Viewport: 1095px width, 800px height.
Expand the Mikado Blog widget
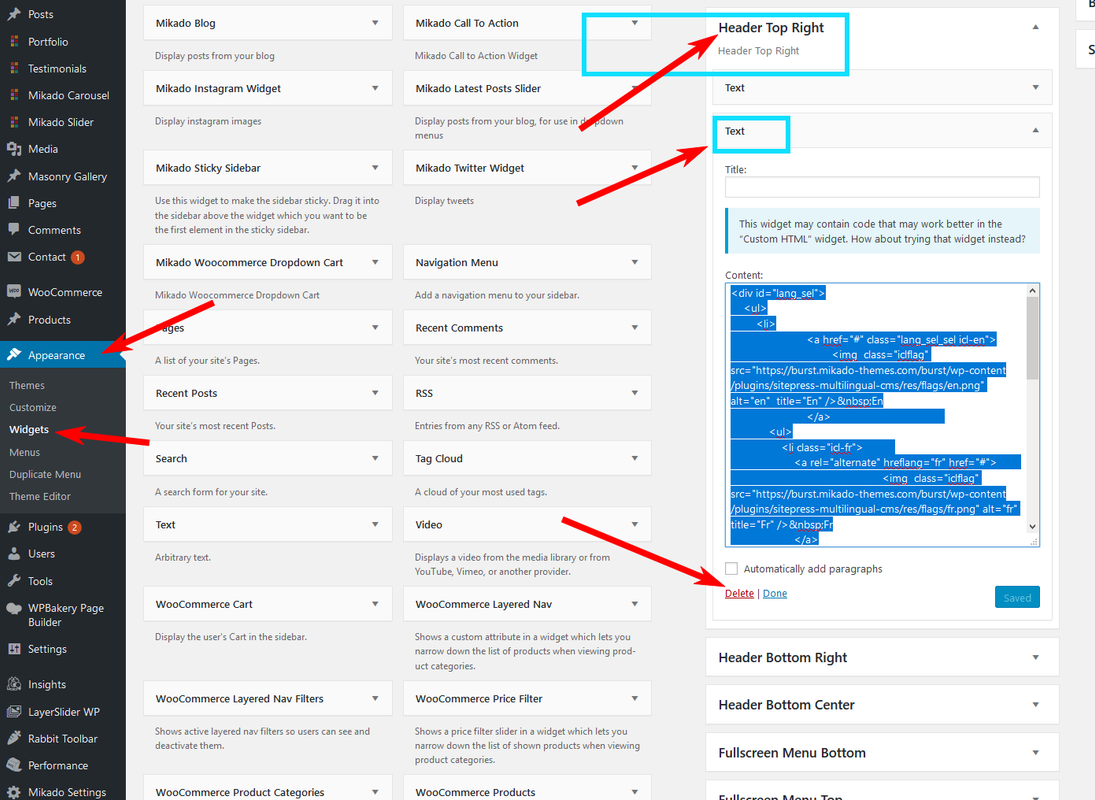375,23
